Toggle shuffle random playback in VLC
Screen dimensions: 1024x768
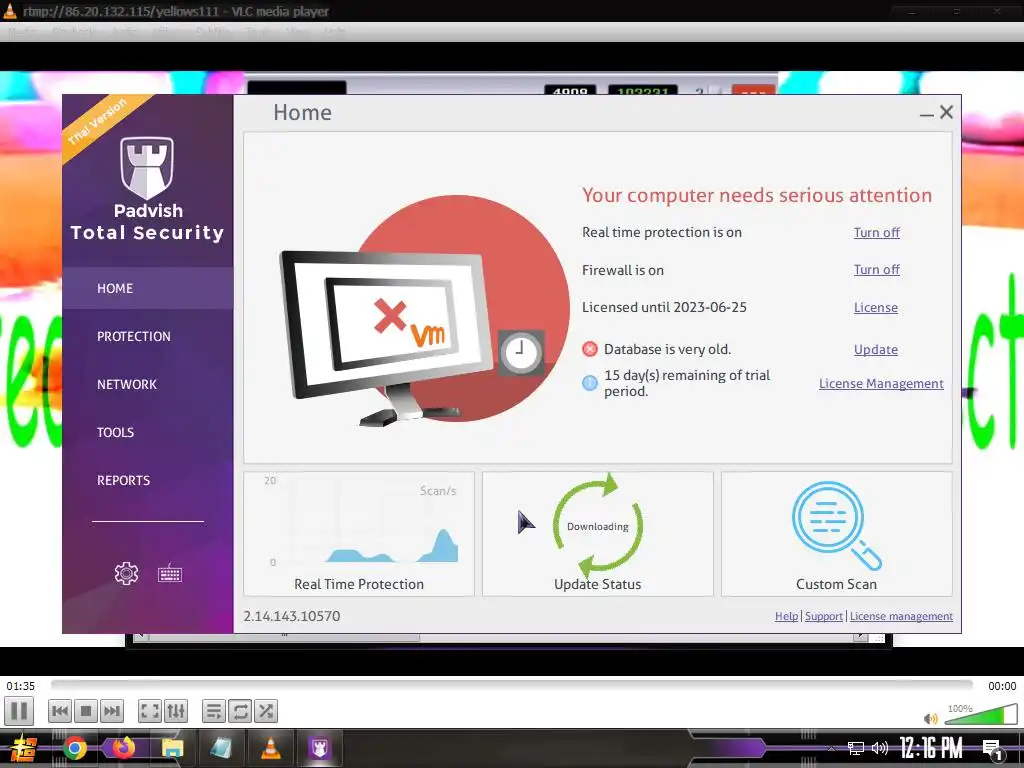pos(266,711)
